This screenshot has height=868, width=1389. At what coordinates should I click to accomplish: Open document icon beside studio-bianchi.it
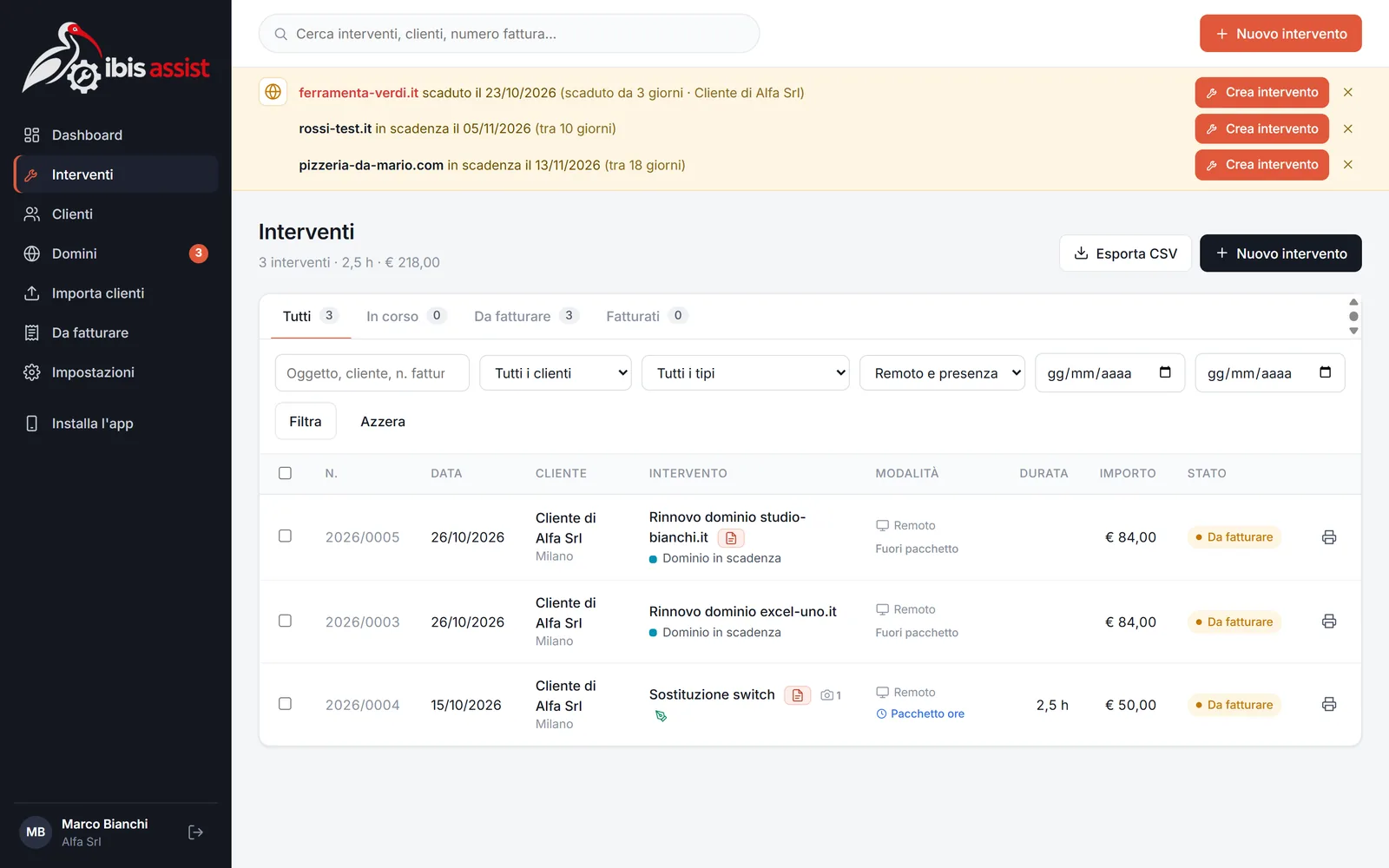point(731,538)
